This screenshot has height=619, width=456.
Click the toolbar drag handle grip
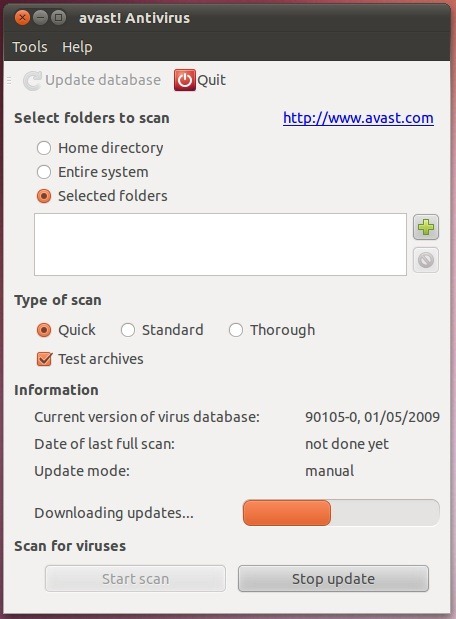click(x=9, y=81)
